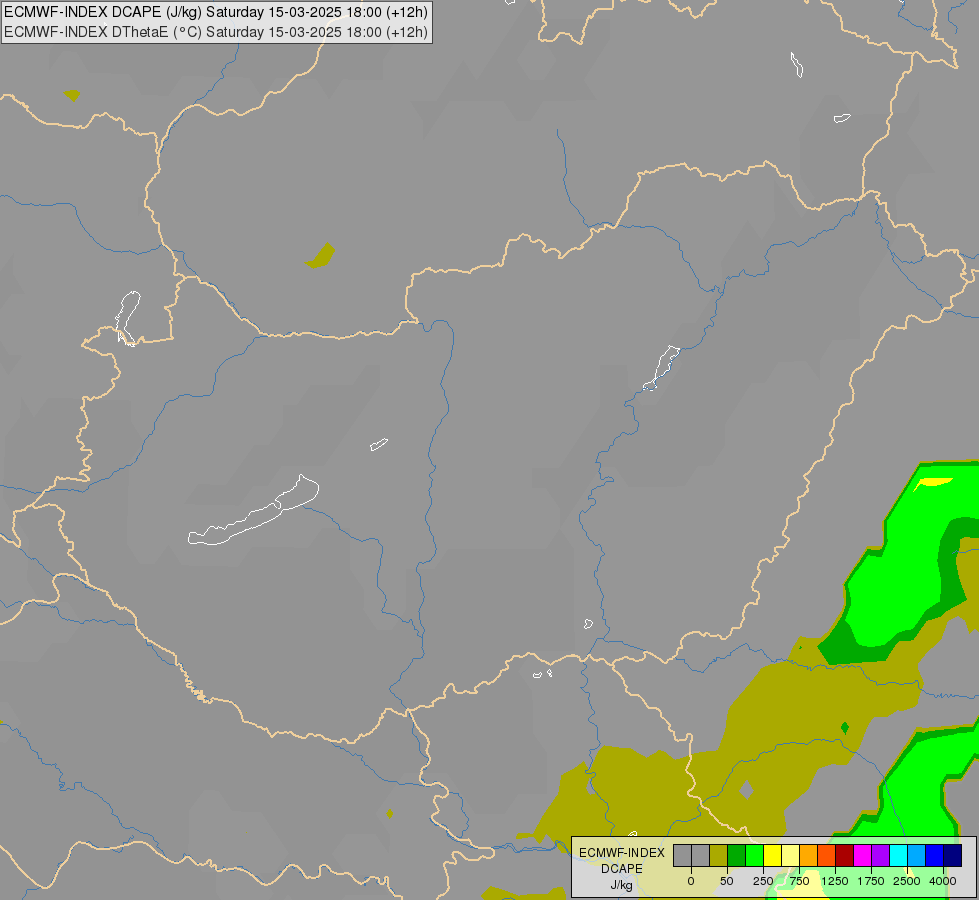The width and height of the screenshot is (979, 900).
Task: Click the red-orange legend swatch
Action: (x=827, y=856)
